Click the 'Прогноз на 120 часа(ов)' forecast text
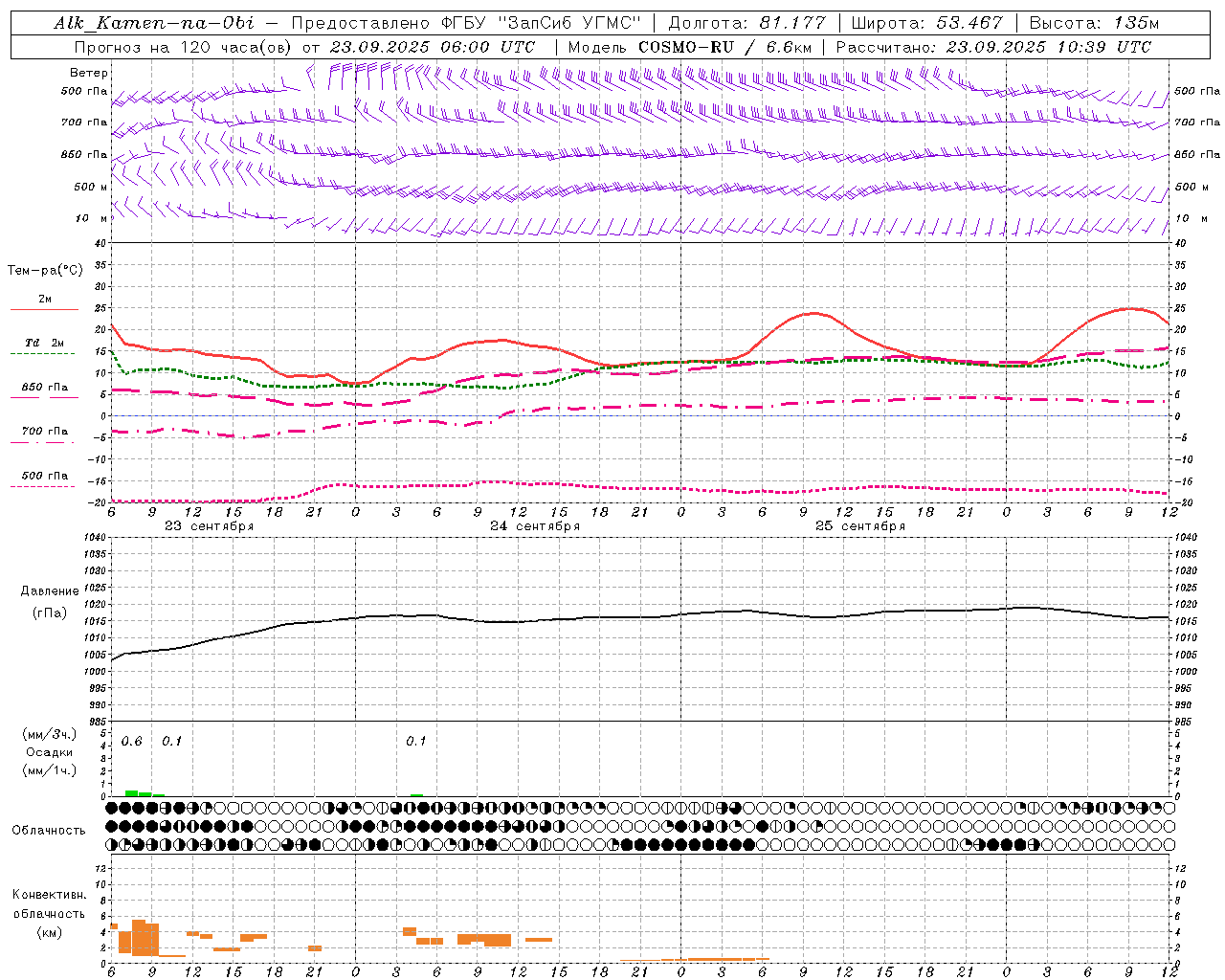1225x980 pixels. click(x=184, y=47)
